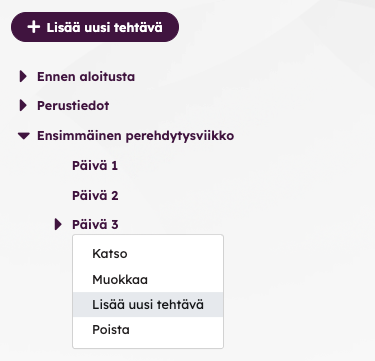
Task: Expand the 'Päivä 3' disclosure triangle
Action: (58, 224)
